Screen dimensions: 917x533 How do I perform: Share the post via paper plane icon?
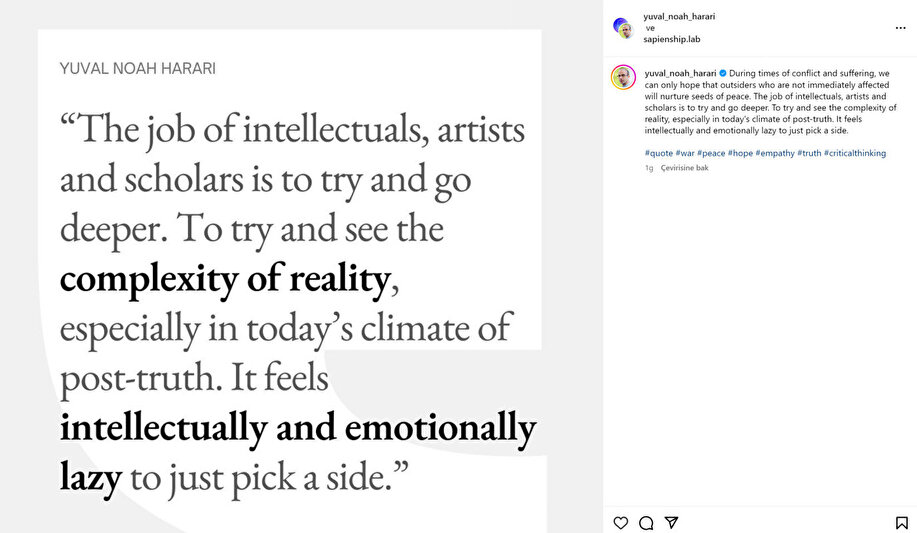(672, 523)
